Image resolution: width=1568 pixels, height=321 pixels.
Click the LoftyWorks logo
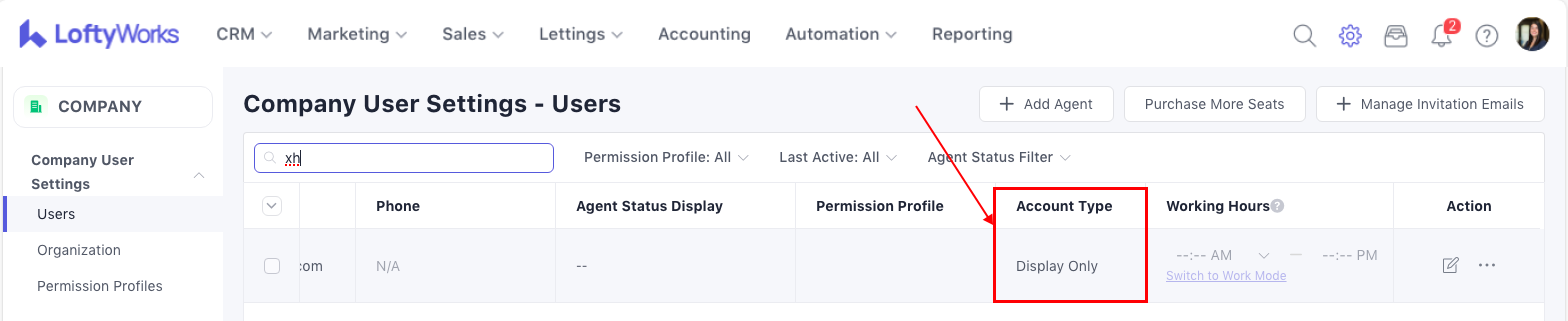coord(99,34)
